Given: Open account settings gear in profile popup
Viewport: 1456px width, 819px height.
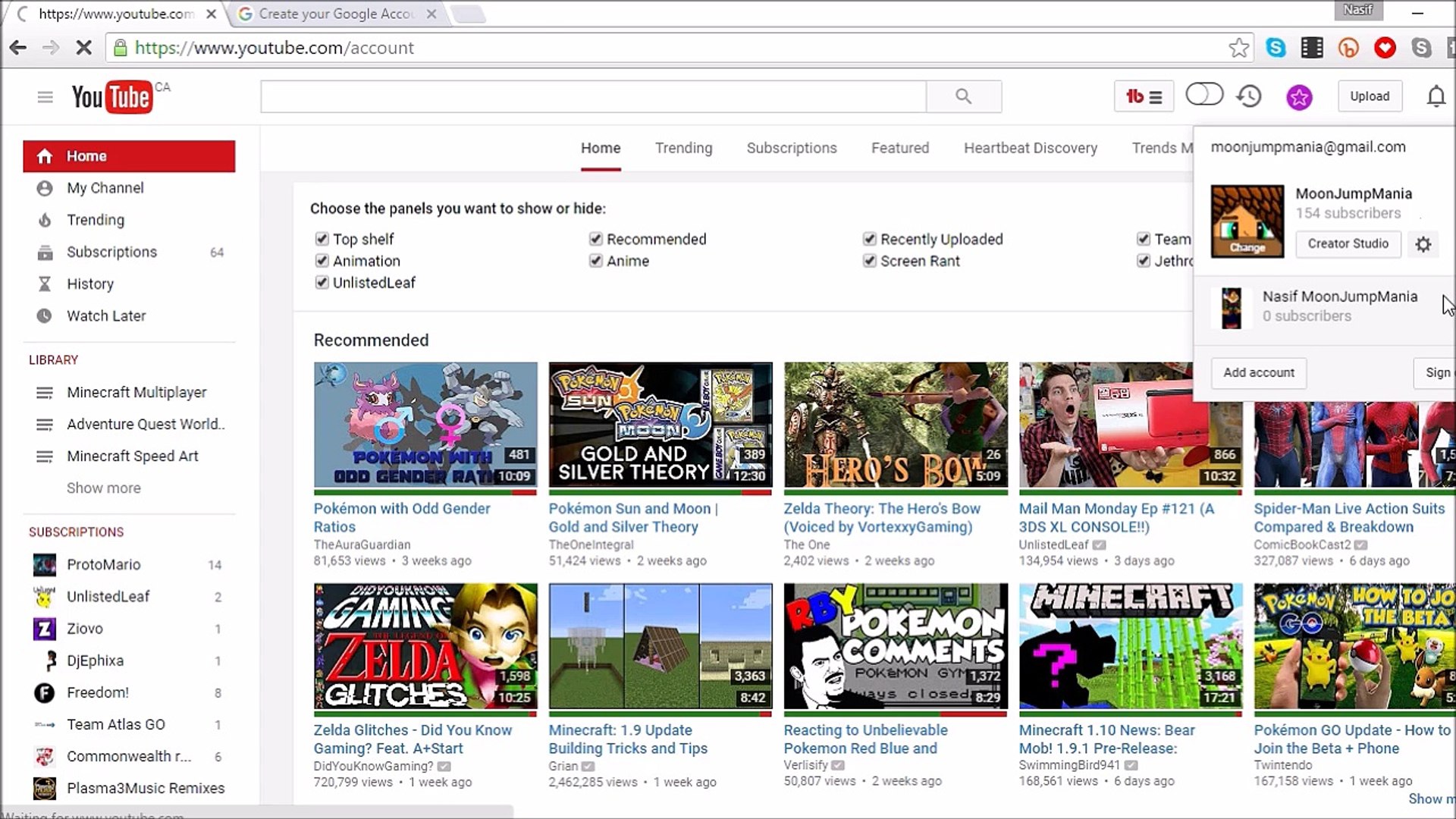Looking at the screenshot, I should tap(1423, 244).
